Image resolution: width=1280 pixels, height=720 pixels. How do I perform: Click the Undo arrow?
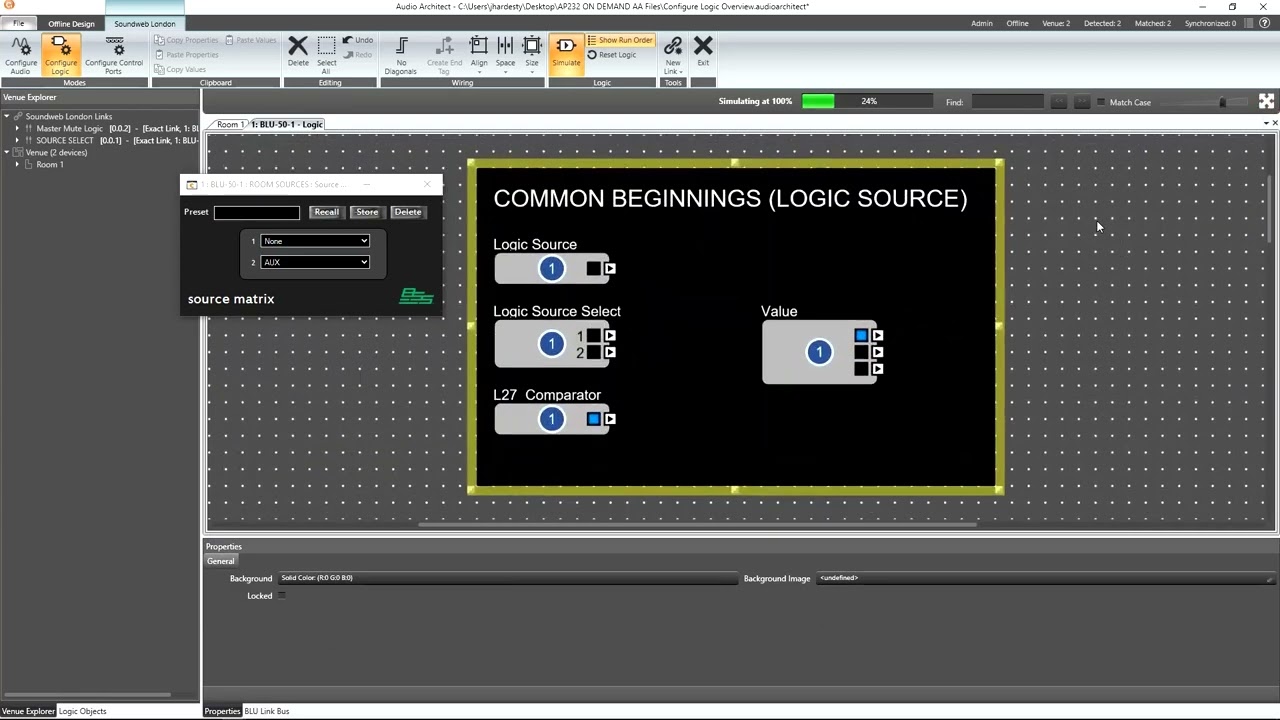[358, 40]
